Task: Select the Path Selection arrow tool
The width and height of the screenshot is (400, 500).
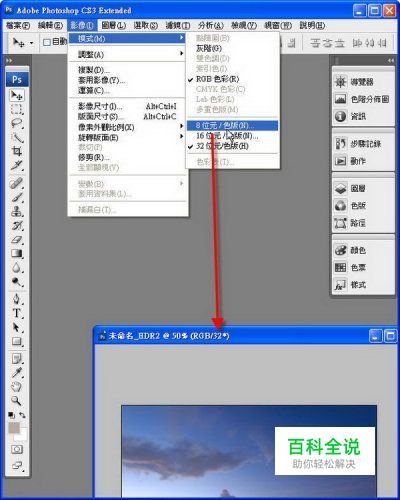Action: point(17,327)
